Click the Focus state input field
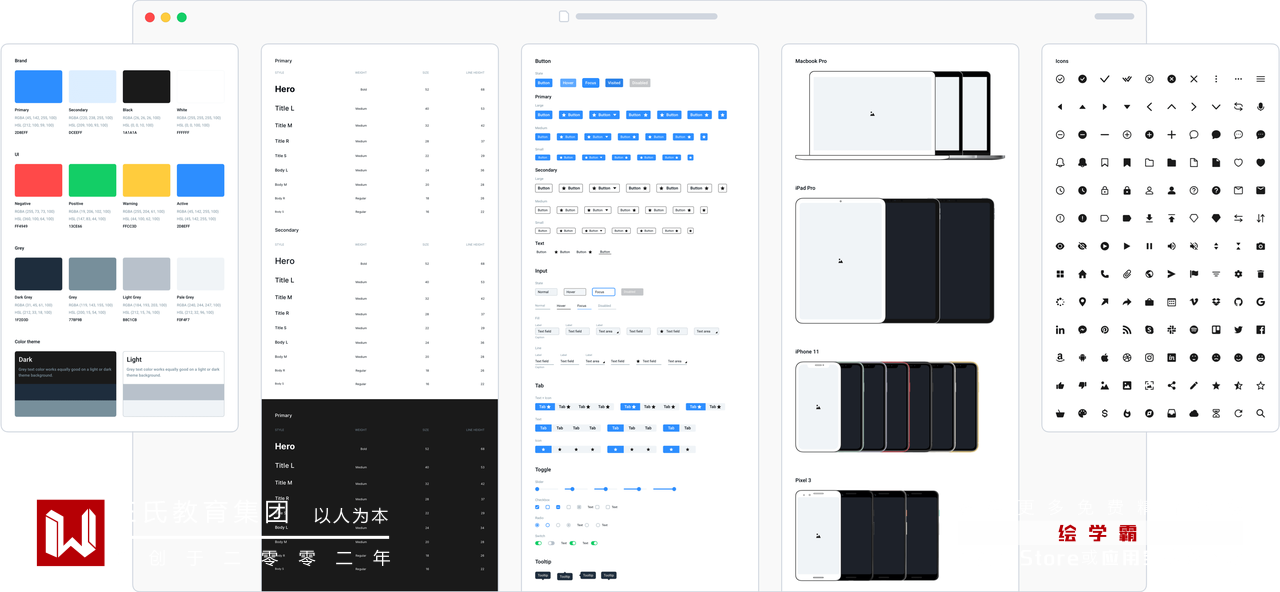This screenshot has width=1280, height=592. (603, 292)
